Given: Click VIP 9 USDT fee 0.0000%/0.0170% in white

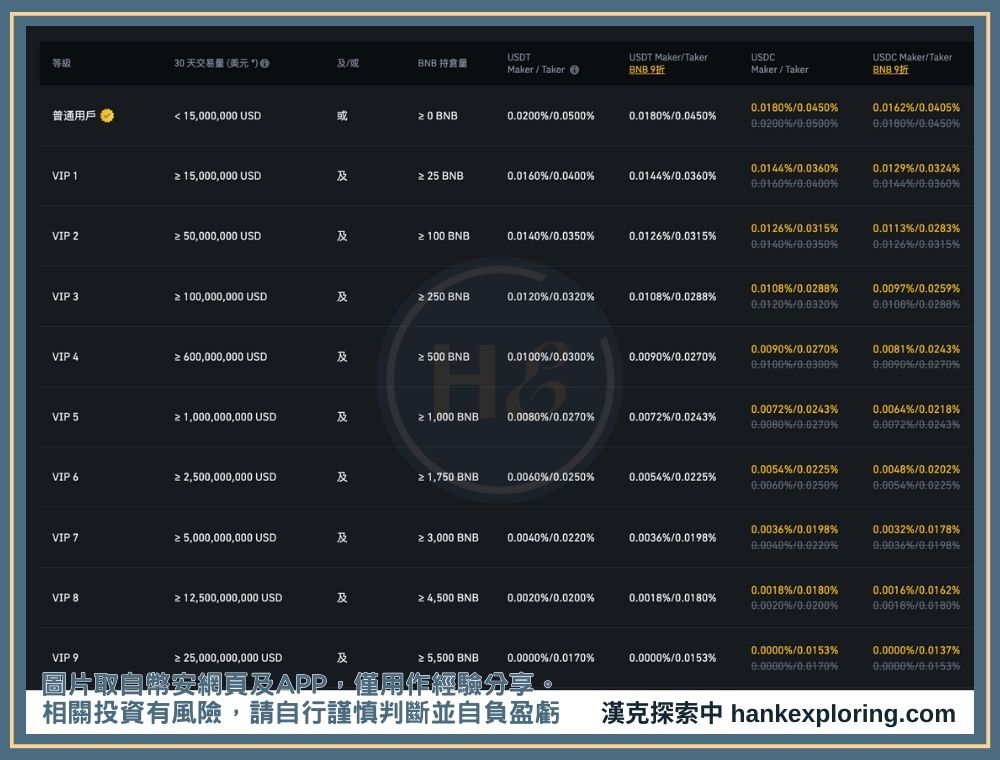Looking at the screenshot, I should (x=551, y=657).
